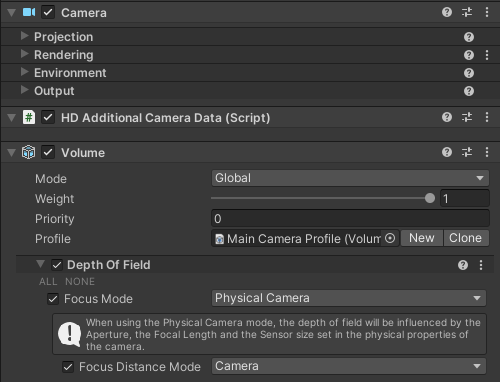The width and height of the screenshot is (500, 382).
Task: Open help for Environment section
Action: 469,73
